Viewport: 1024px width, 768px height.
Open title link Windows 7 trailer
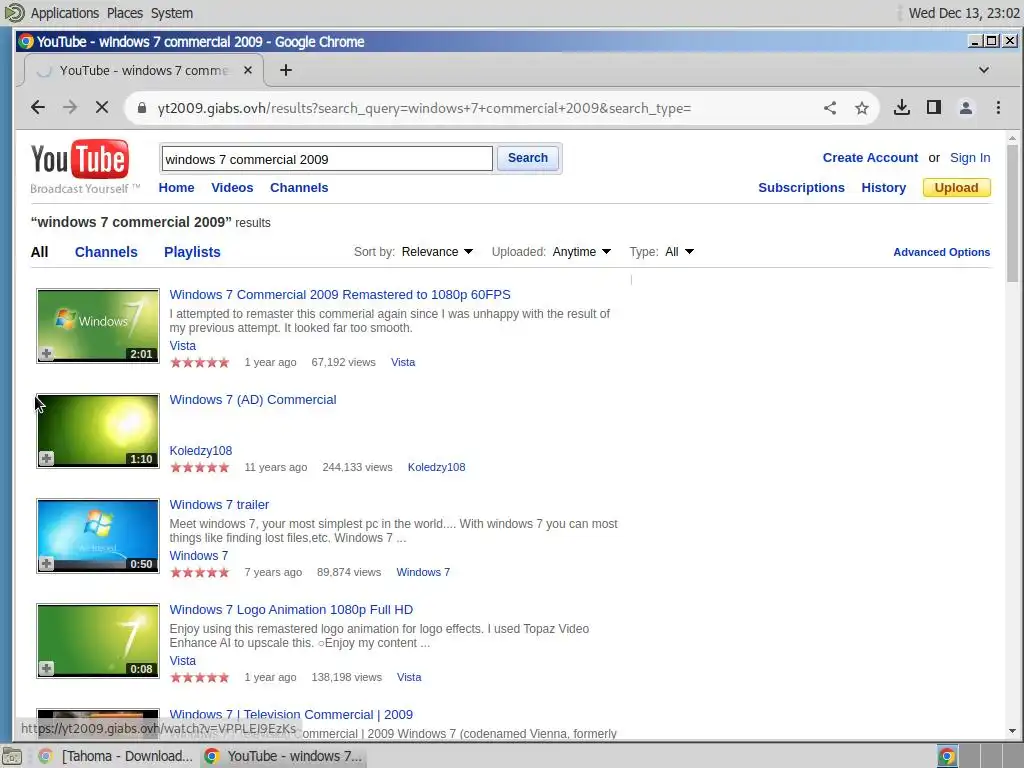coord(219,505)
